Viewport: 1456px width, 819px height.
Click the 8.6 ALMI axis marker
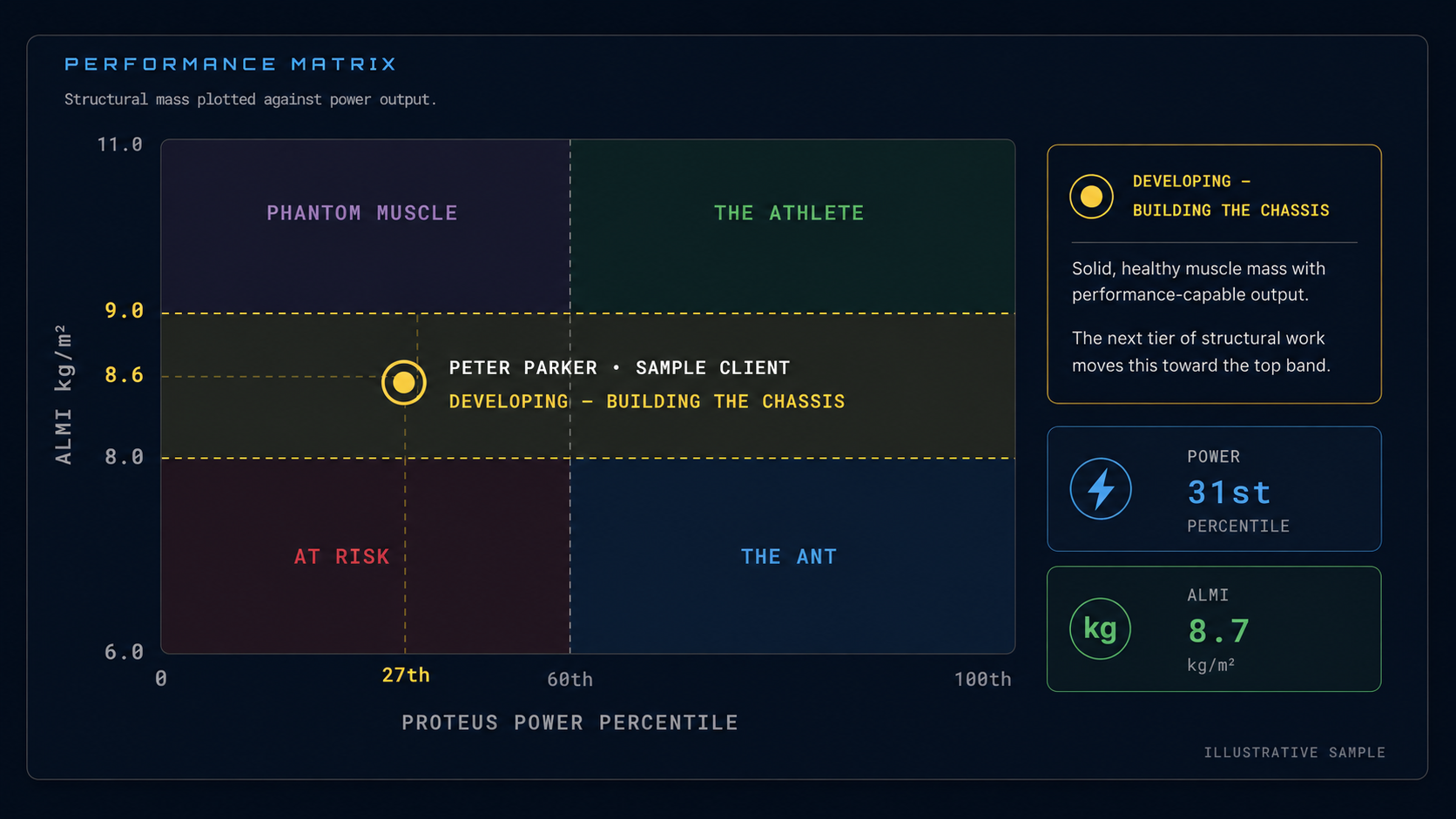point(125,375)
